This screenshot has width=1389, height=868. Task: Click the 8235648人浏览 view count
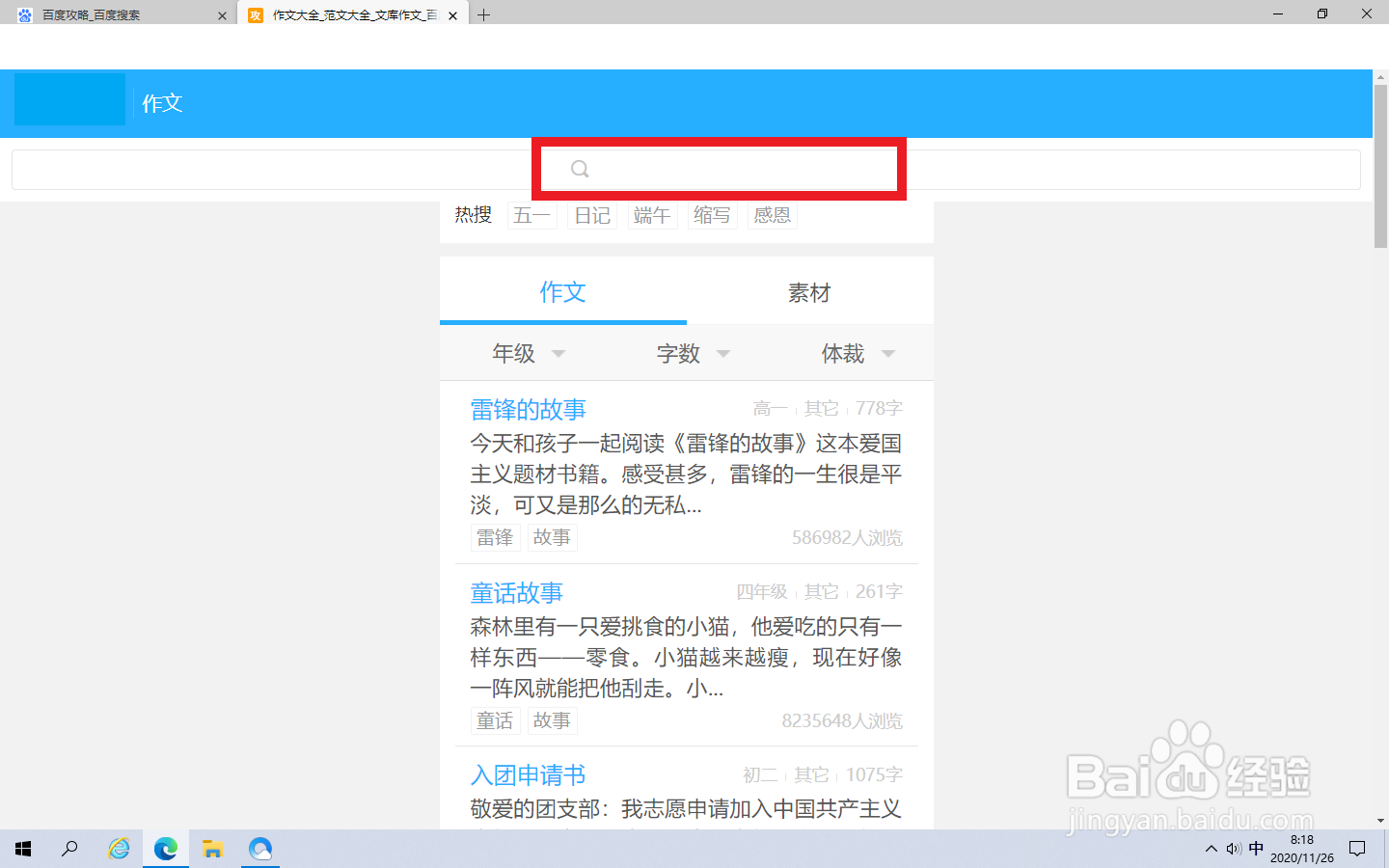click(x=842, y=721)
